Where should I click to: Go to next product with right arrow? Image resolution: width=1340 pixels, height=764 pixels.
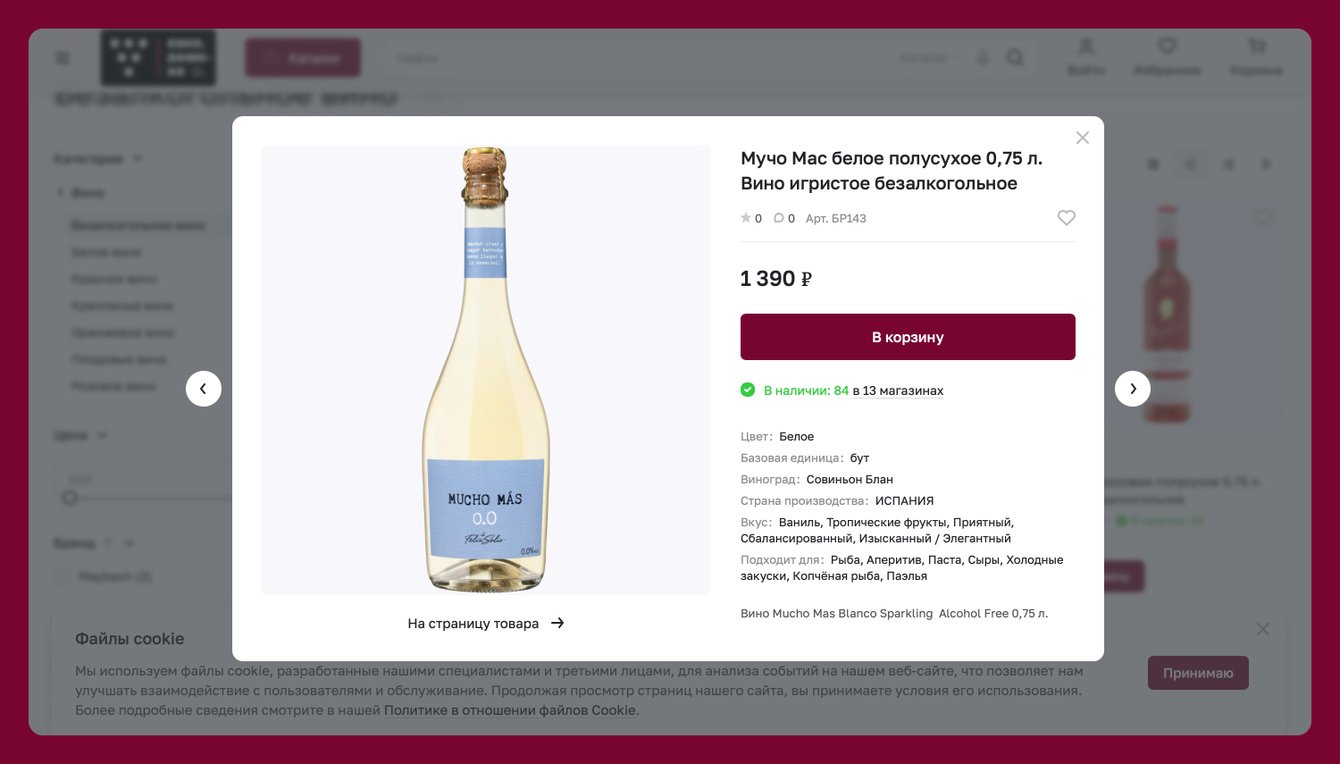(x=1132, y=389)
